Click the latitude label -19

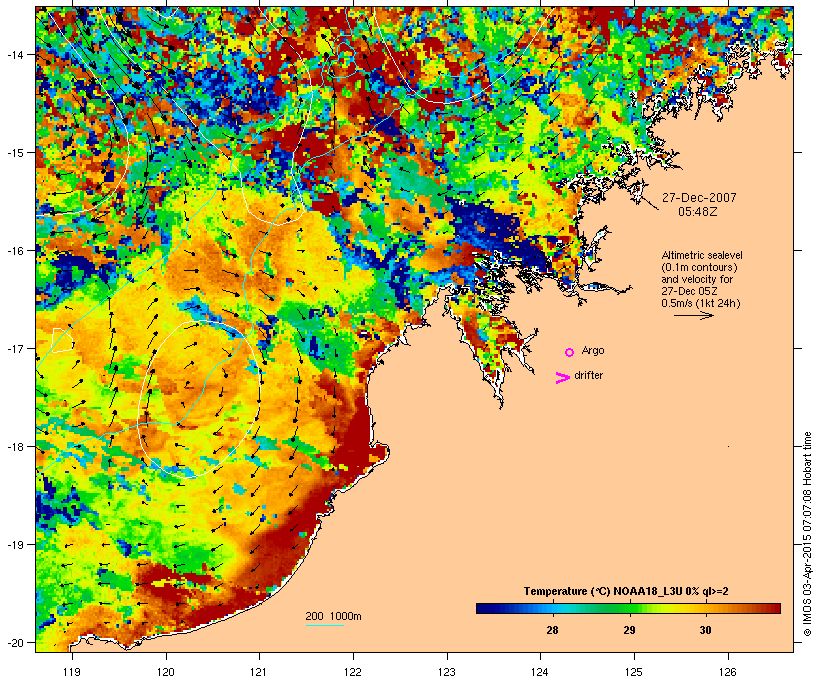(15, 545)
